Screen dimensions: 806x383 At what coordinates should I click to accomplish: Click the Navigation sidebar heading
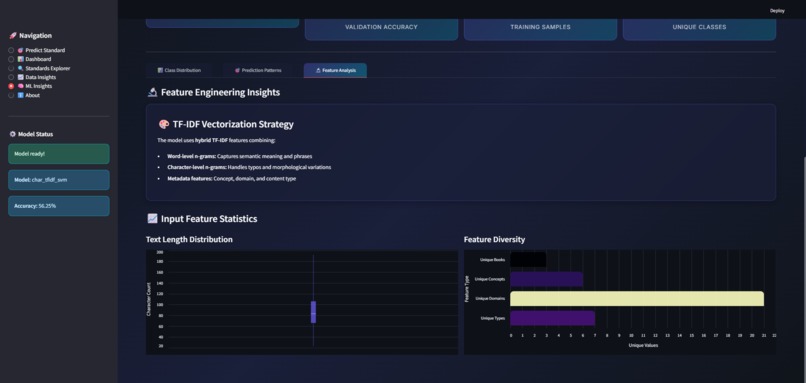coord(35,35)
